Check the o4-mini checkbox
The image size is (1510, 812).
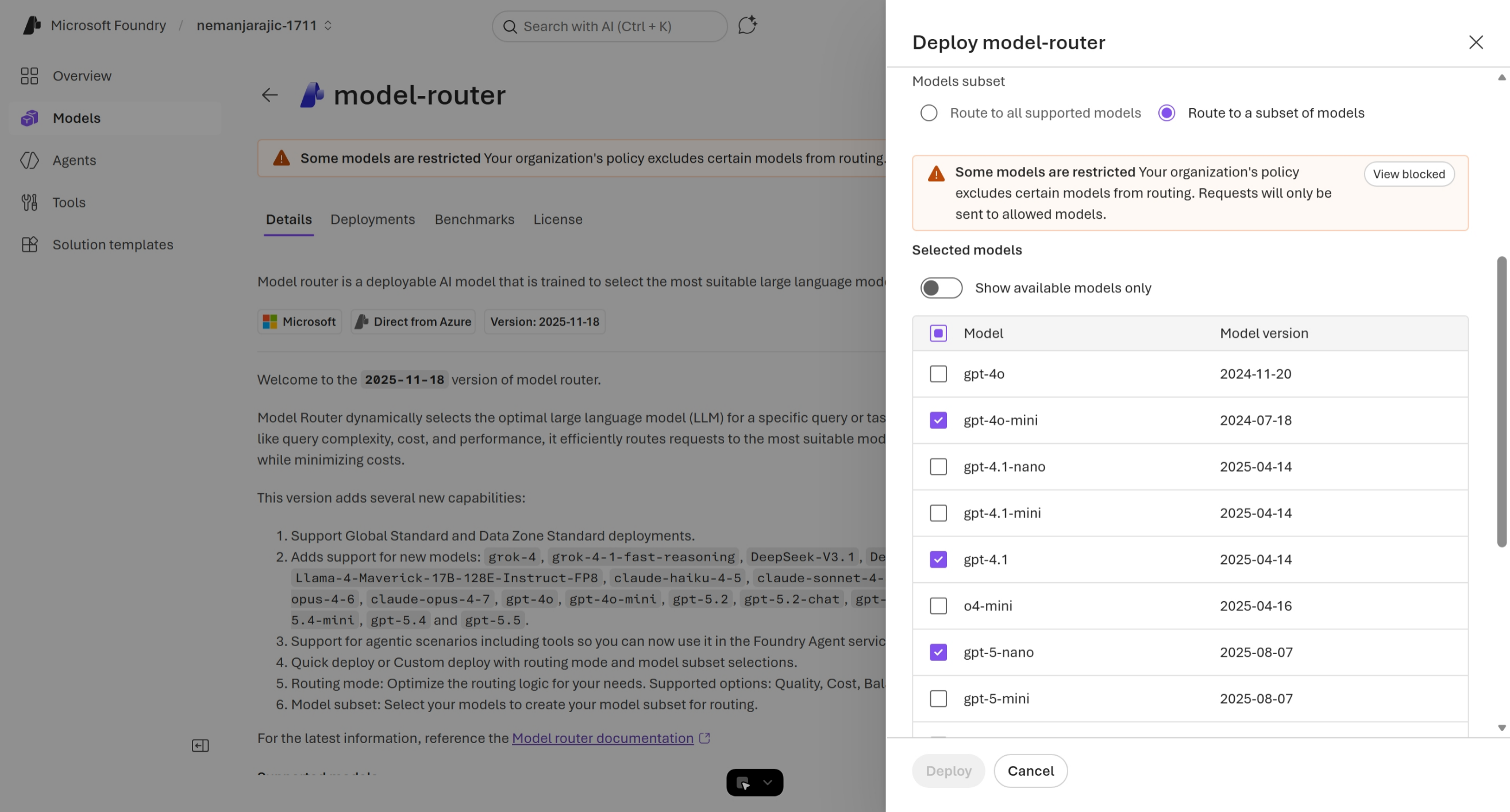[938, 606]
